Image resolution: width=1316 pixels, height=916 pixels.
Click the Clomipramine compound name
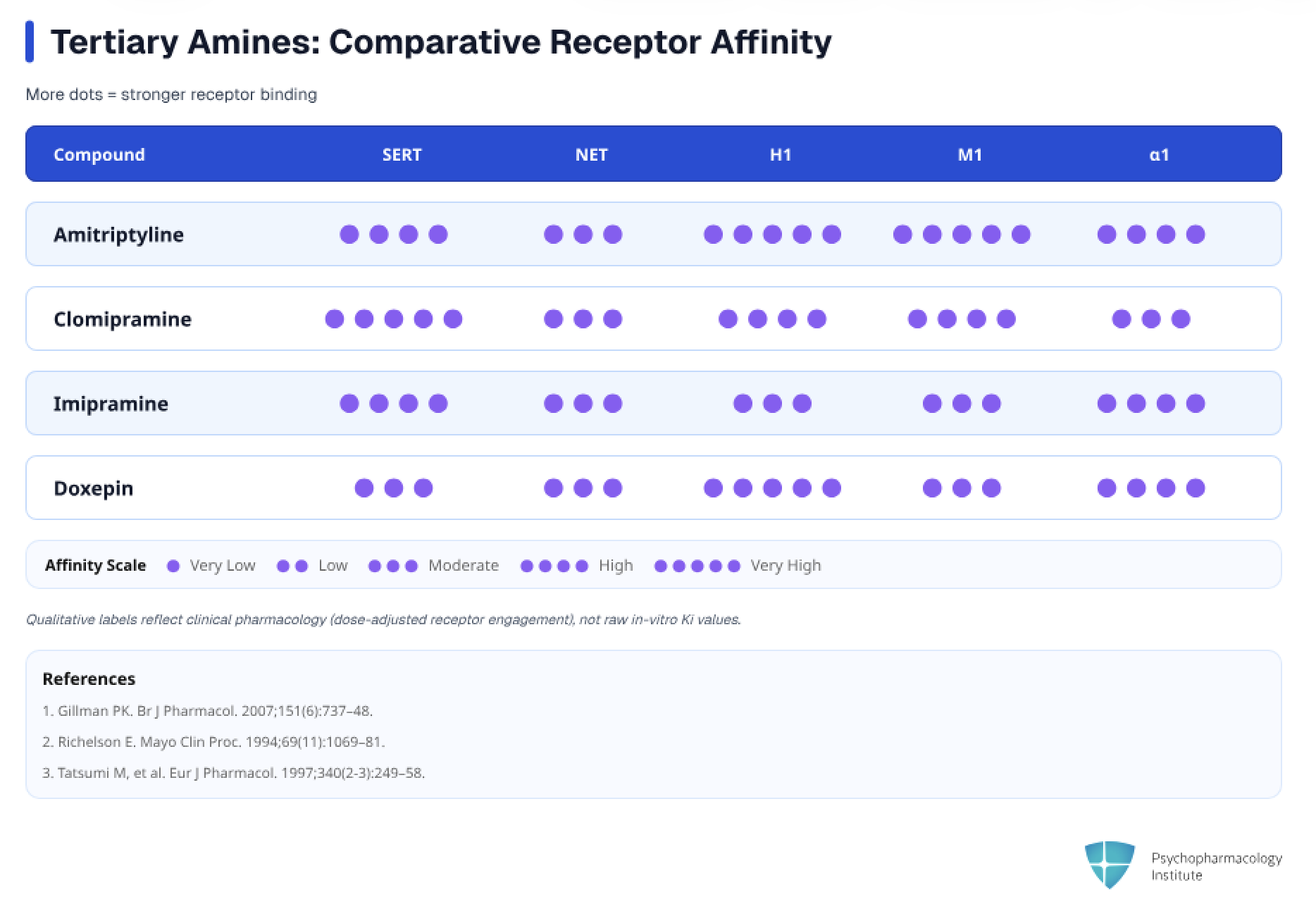point(123,319)
